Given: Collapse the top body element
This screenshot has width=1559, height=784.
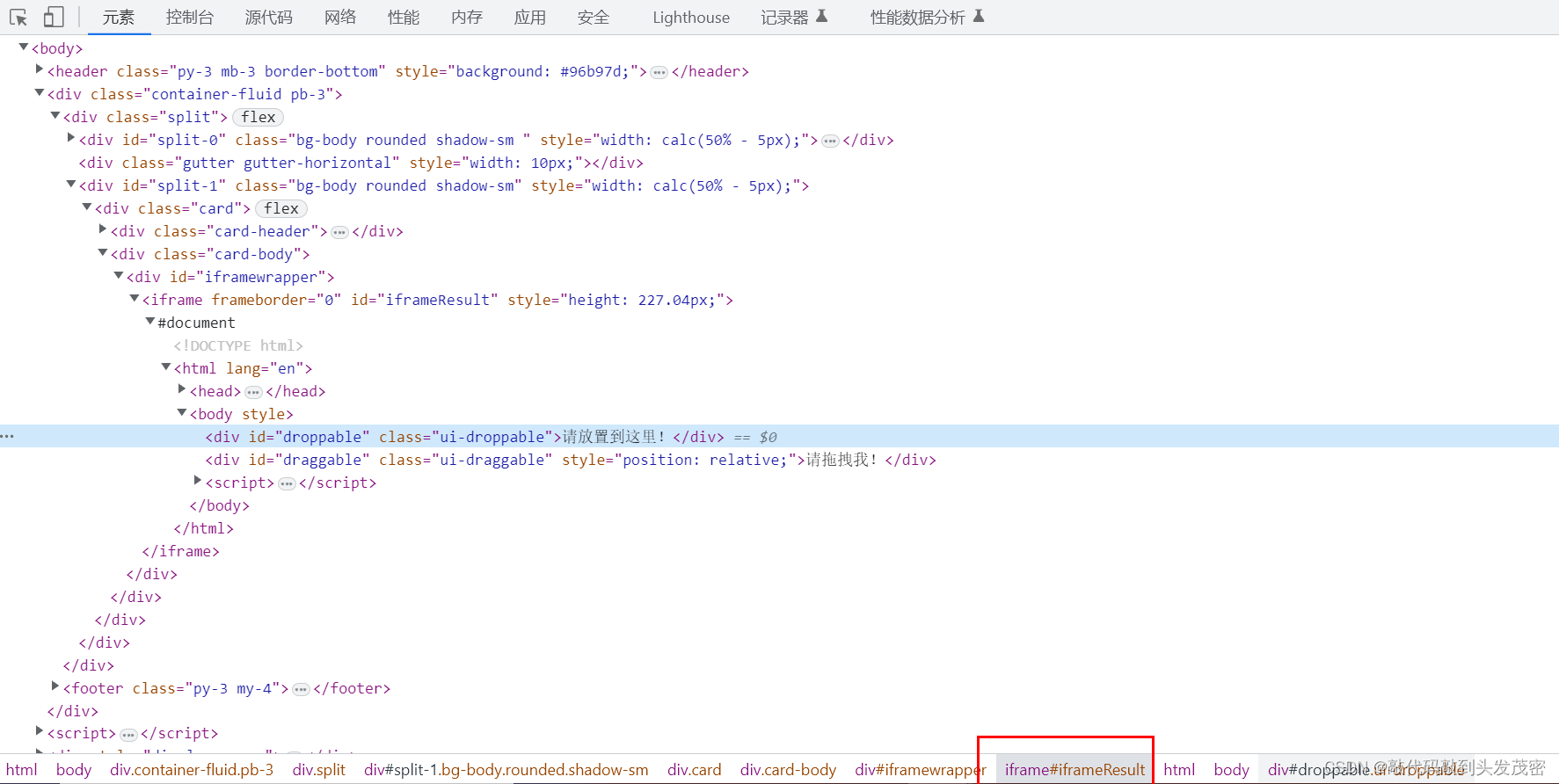Looking at the screenshot, I should 24,47.
